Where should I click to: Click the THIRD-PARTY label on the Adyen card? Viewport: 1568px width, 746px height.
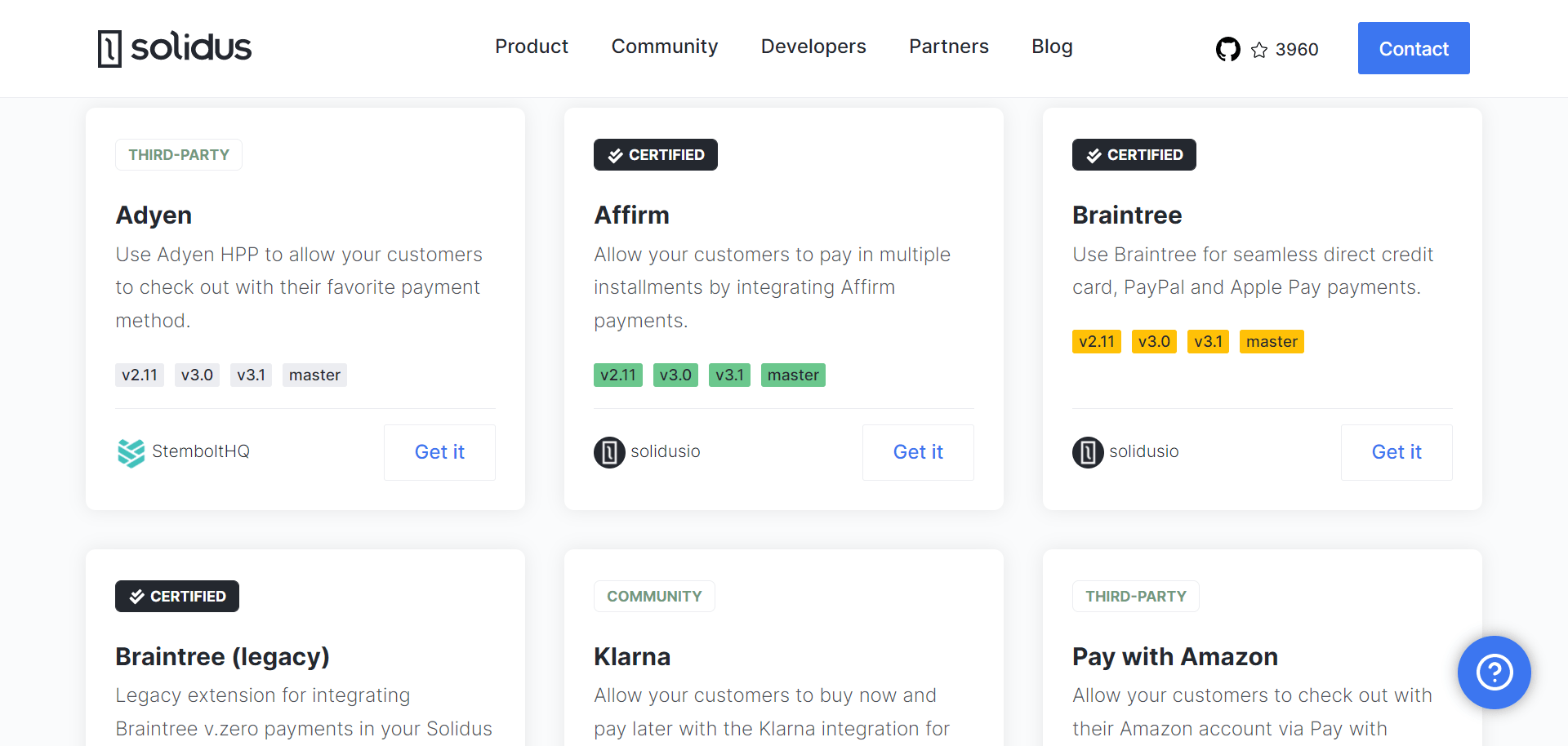178,154
